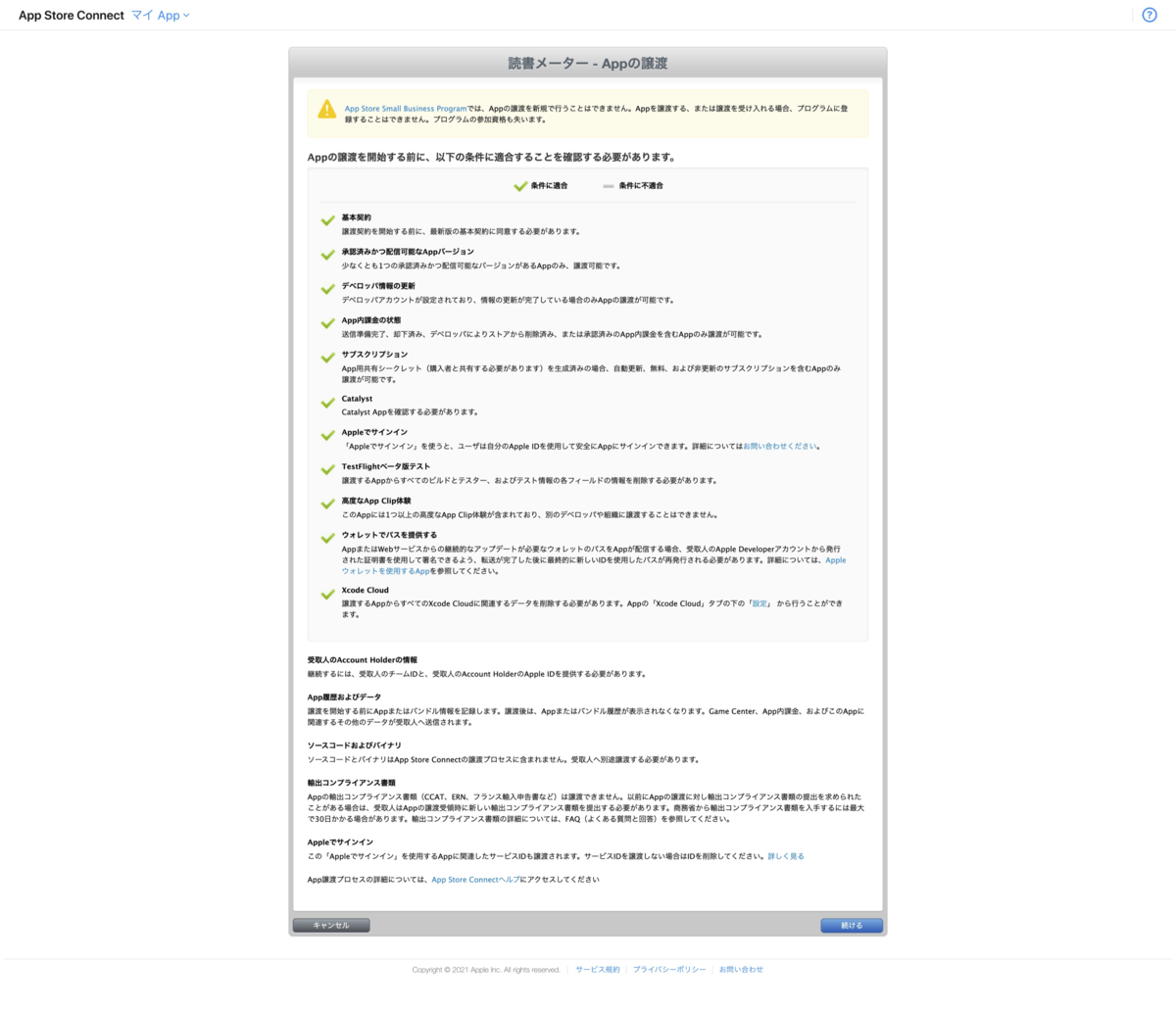Viewport: 1176px width, 1009px height.
Task: Click the 条件に不適合 legend label
Action: [x=641, y=186]
